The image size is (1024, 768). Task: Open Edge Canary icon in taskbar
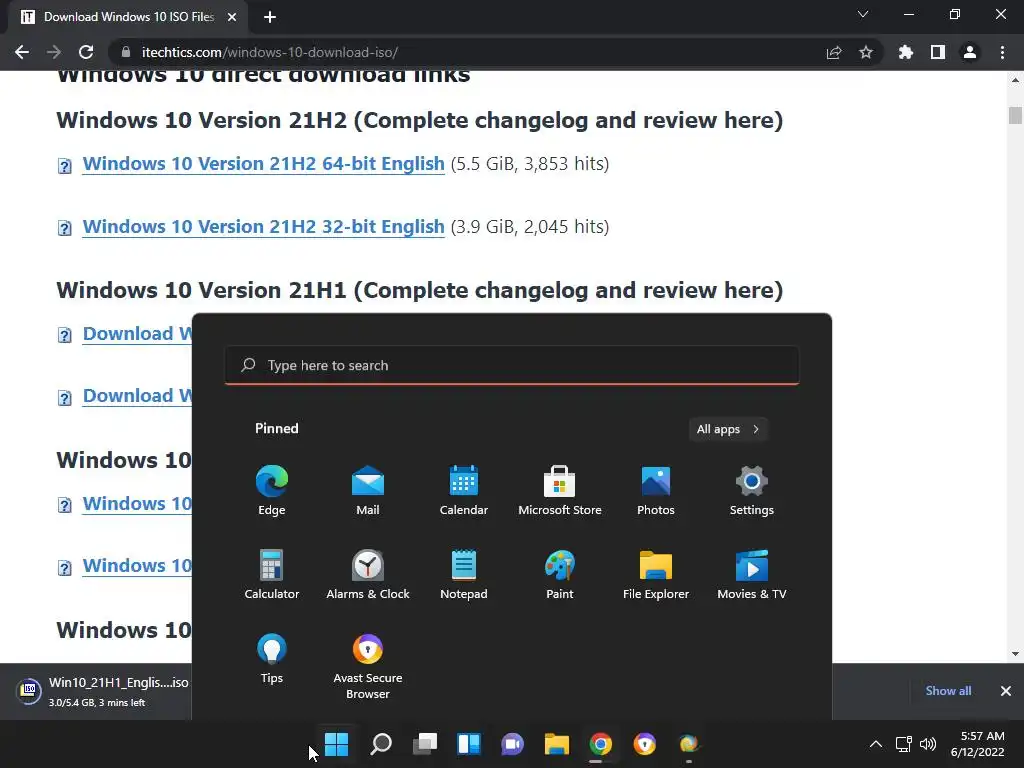pyautogui.click(x=688, y=744)
